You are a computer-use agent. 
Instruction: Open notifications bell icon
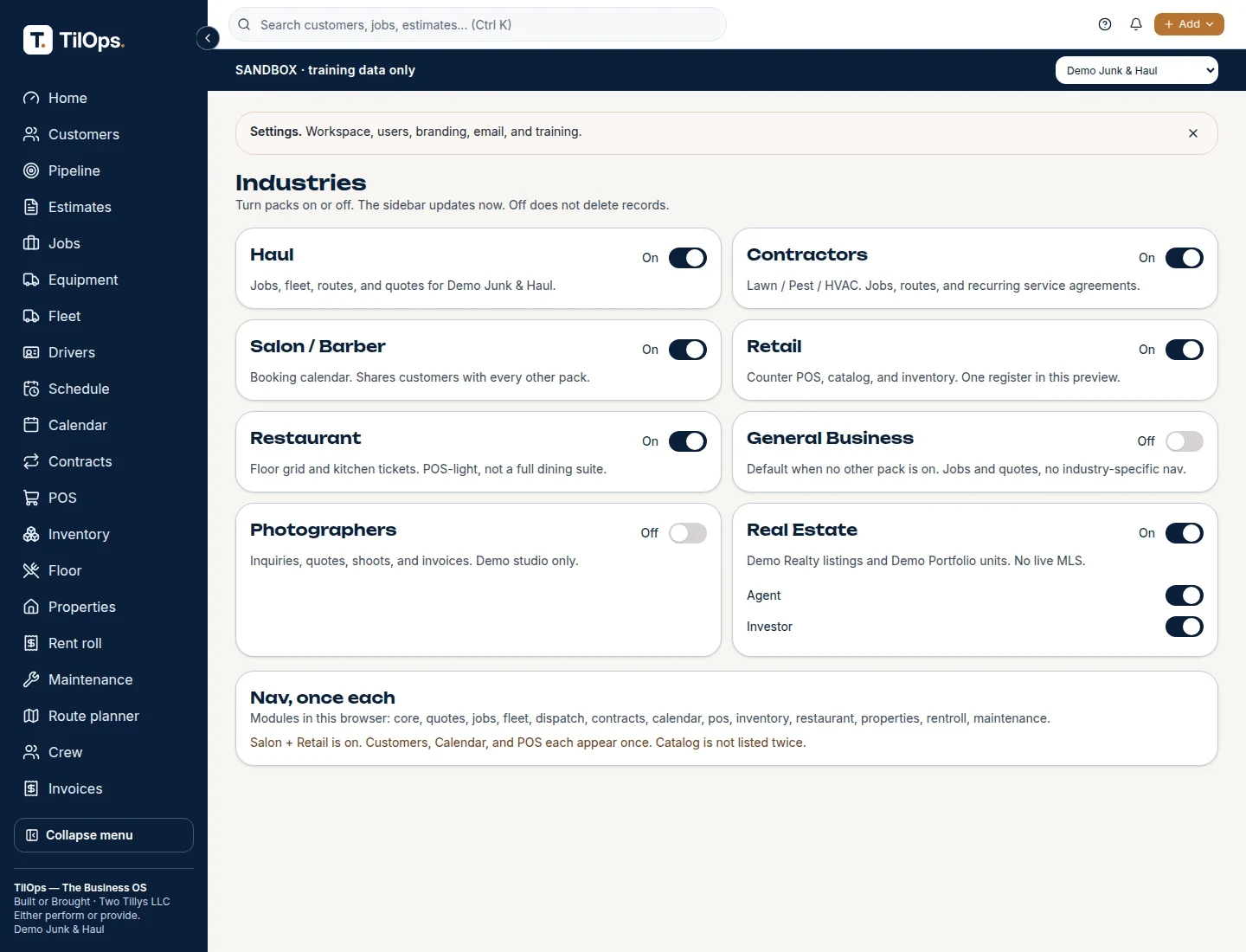click(x=1136, y=24)
